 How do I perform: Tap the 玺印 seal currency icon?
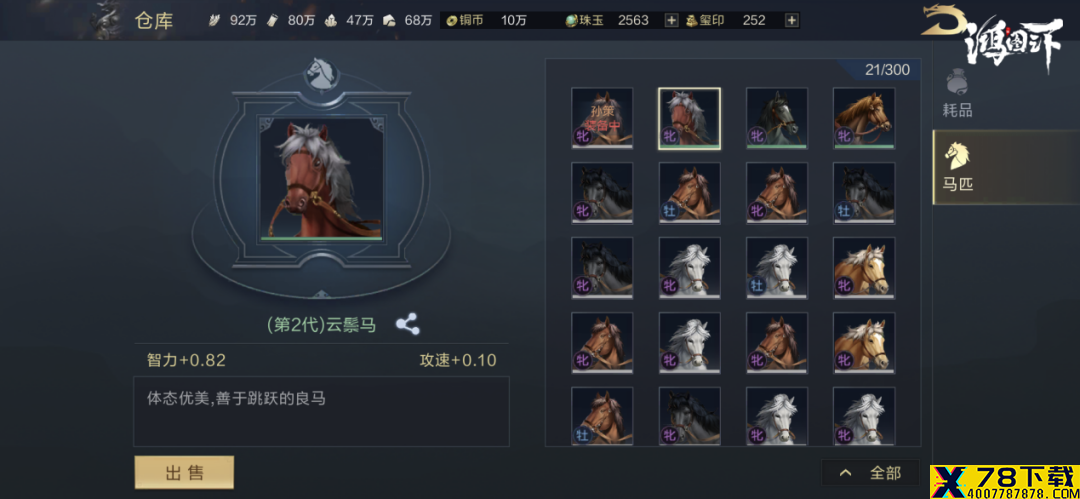(692, 21)
